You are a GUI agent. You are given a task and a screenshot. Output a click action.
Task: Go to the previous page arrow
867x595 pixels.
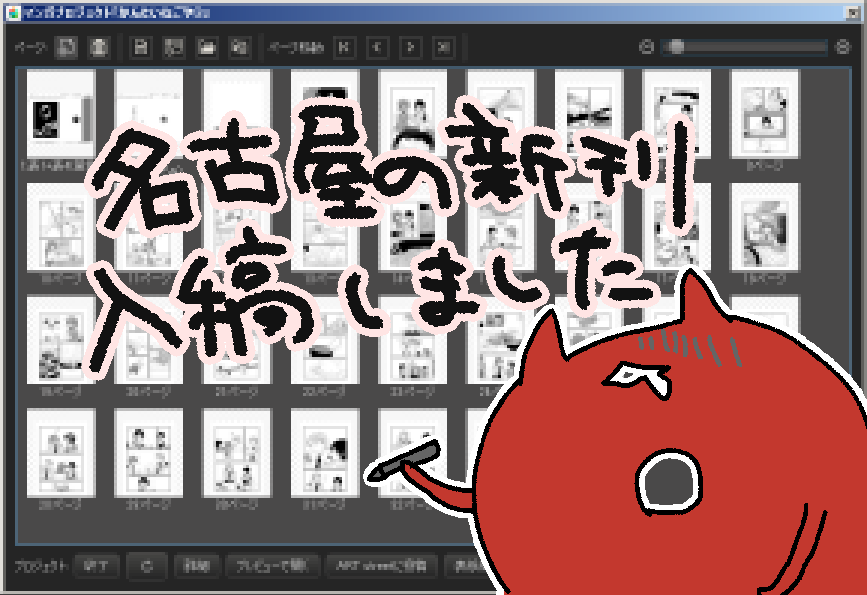tap(377, 48)
